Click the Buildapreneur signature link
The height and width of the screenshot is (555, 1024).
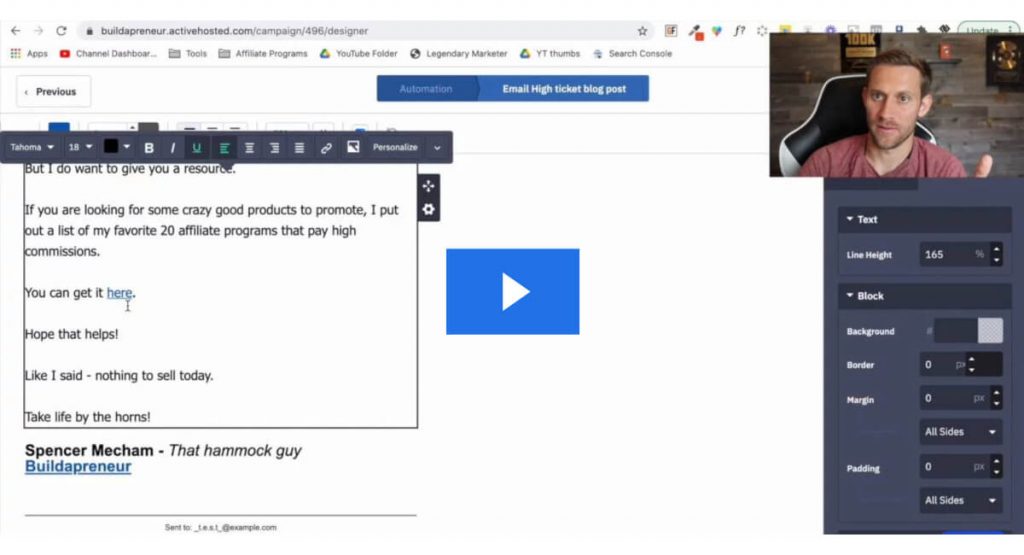point(78,467)
